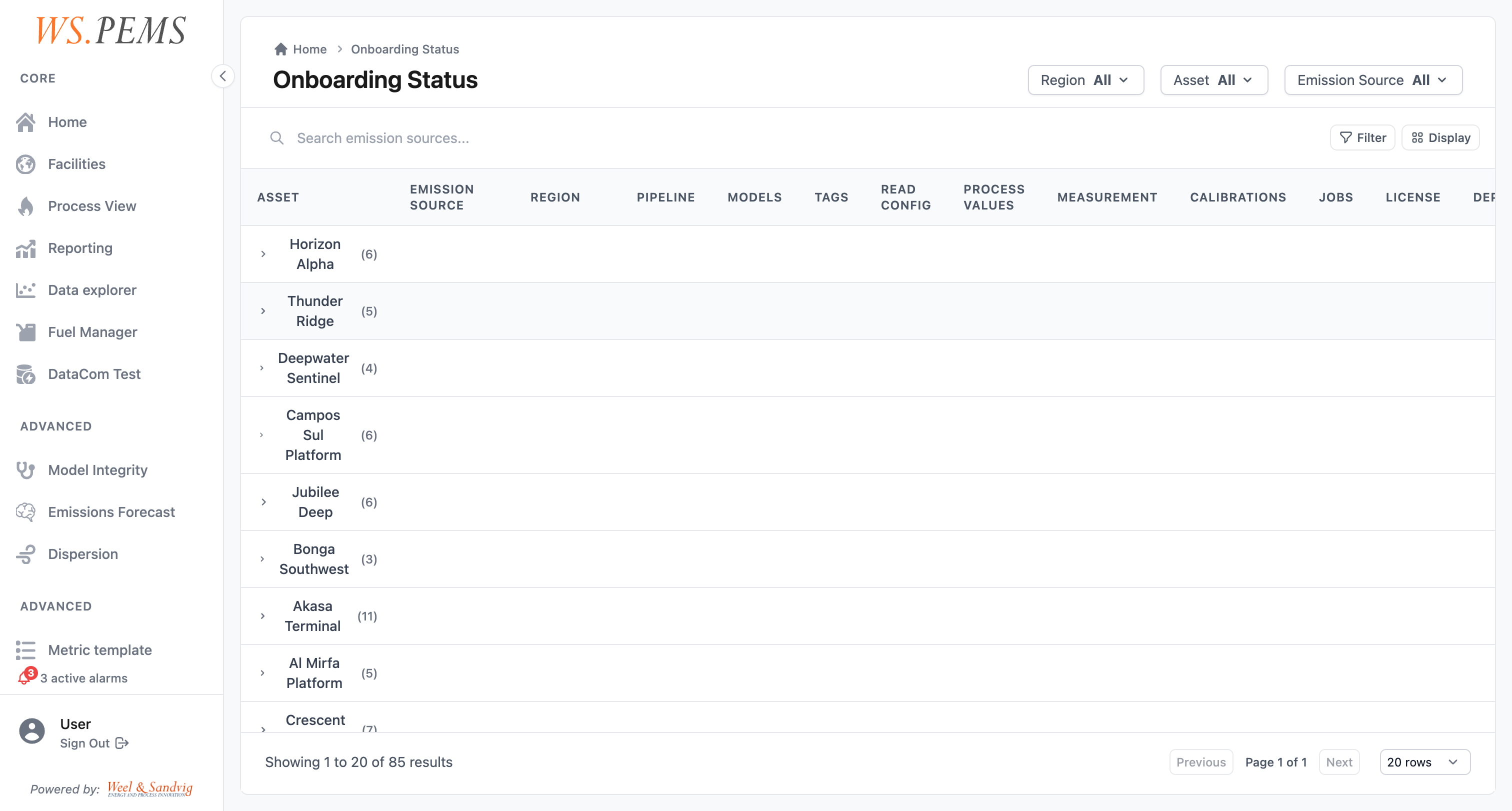Click the JOBS column header
The width and height of the screenshot is (1512, 811).
[x=1336, y=197]
